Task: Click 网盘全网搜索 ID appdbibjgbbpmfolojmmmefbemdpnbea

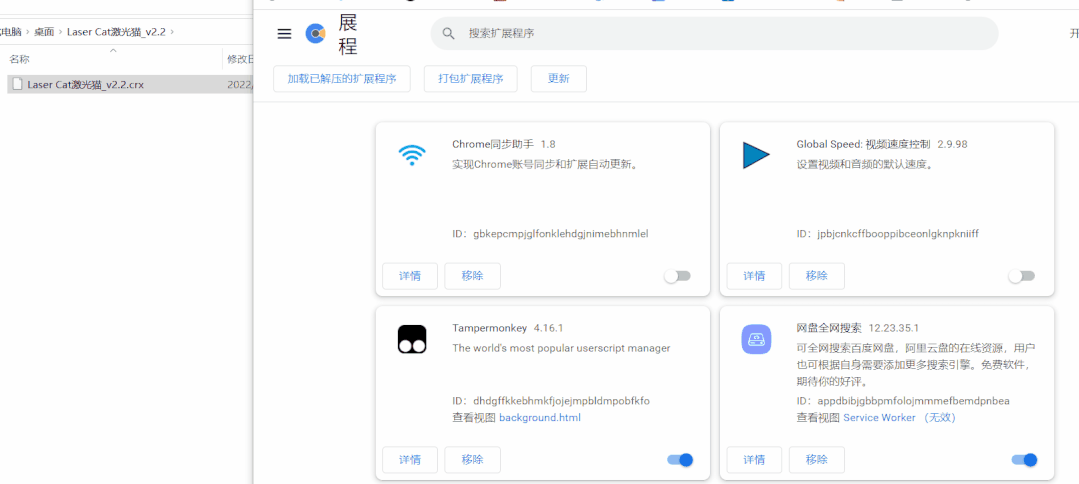Action: [903, 401]
